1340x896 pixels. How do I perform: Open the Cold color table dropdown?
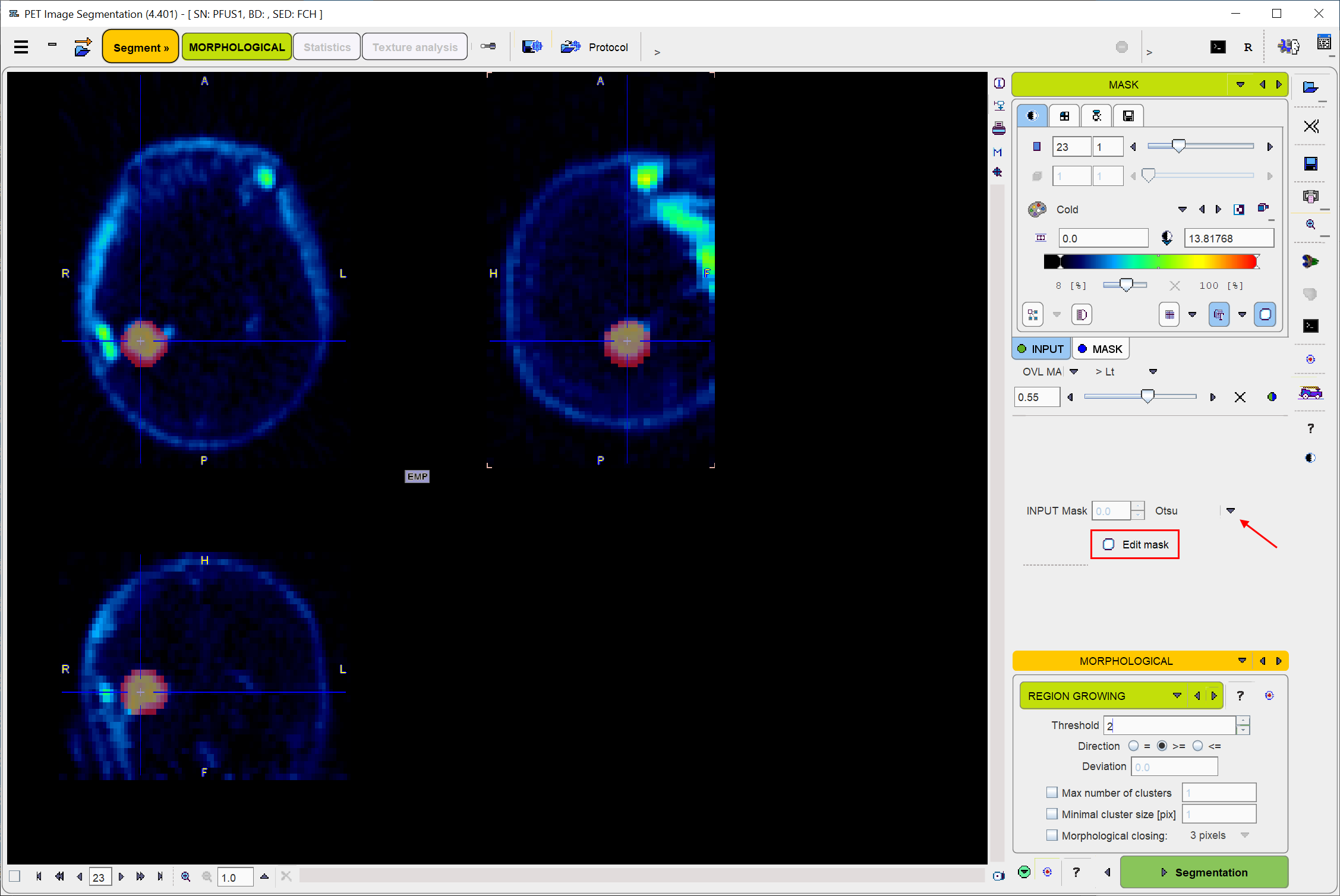click(1182, 209)
